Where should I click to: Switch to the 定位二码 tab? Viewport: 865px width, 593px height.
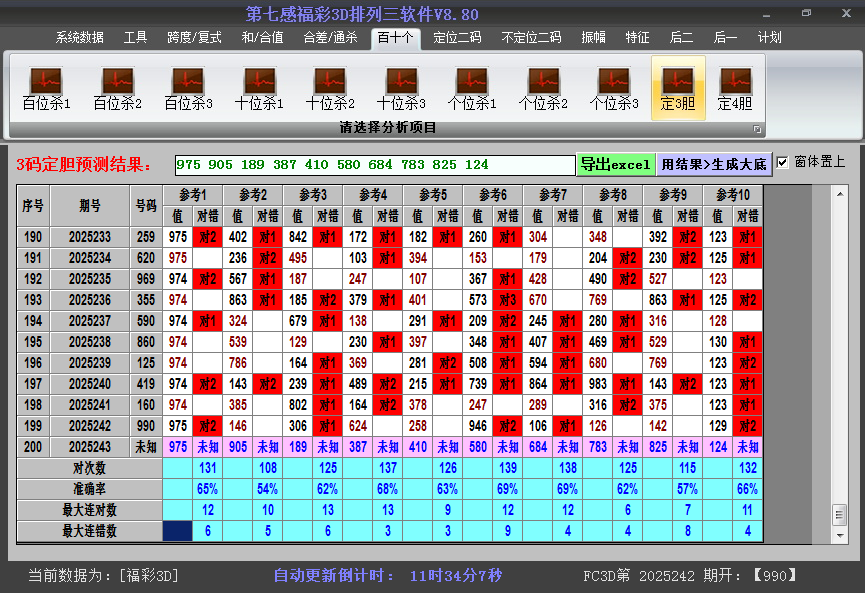click(457, 38)
